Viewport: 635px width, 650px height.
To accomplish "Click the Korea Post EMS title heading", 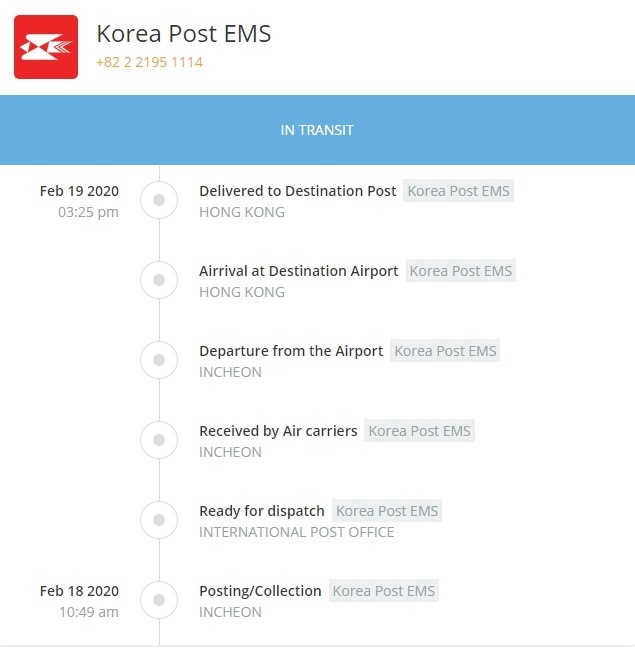I will click(x=184, y=33).
